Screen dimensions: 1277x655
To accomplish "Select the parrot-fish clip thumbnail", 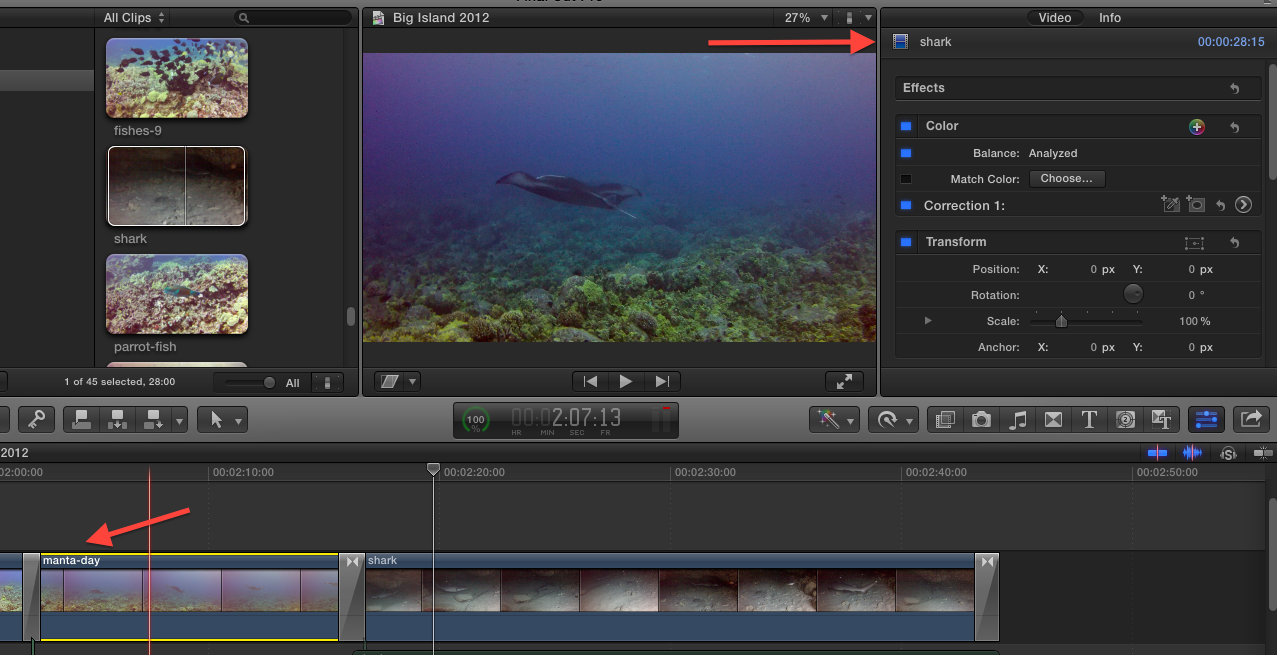I will [177, 294].
